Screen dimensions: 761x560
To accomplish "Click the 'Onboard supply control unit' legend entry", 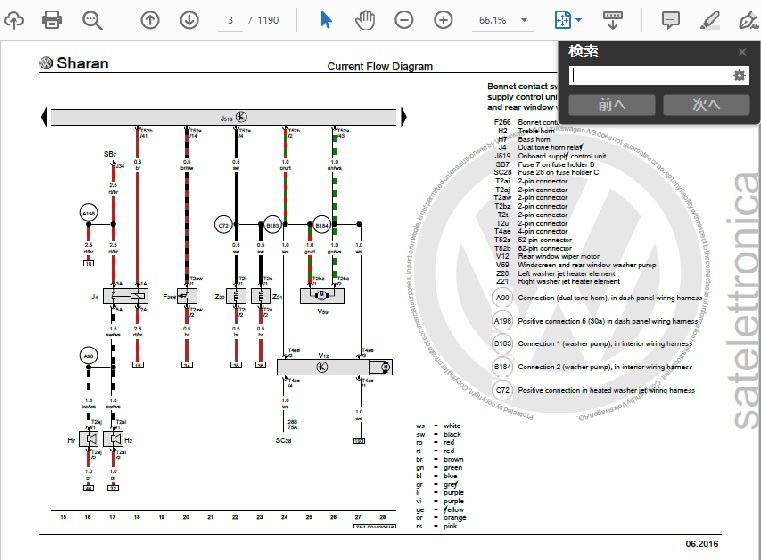I will click(562, 156).
